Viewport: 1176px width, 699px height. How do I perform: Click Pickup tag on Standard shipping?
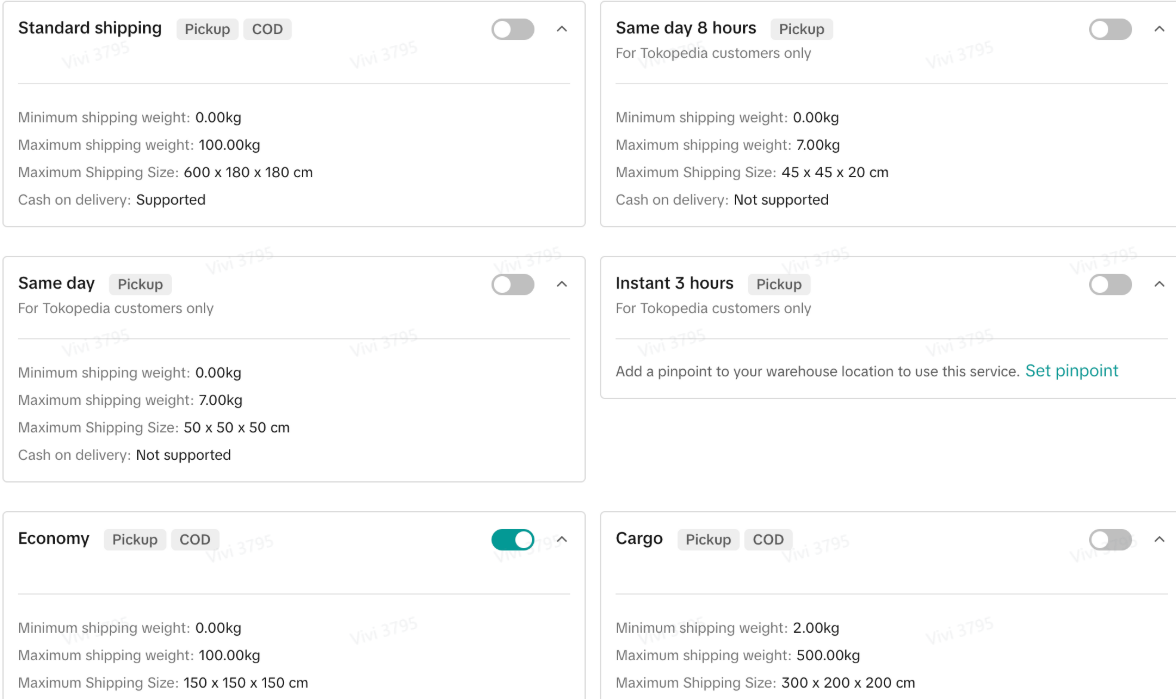tap(207, 29)
